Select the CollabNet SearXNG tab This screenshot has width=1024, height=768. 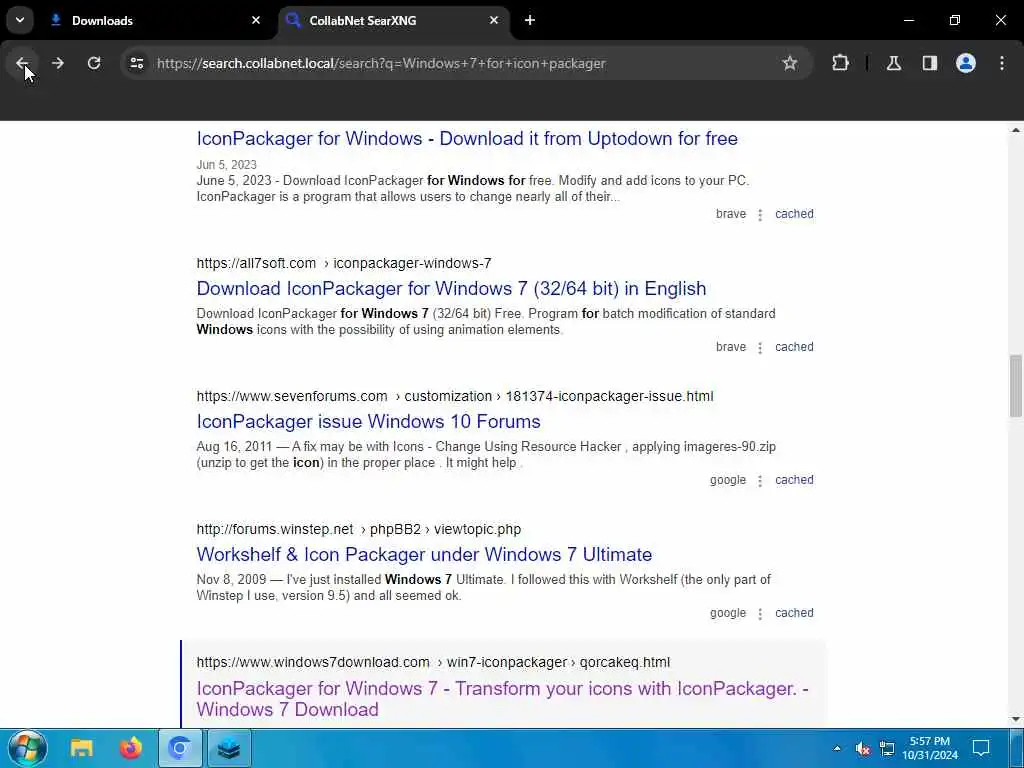(394, 20)
